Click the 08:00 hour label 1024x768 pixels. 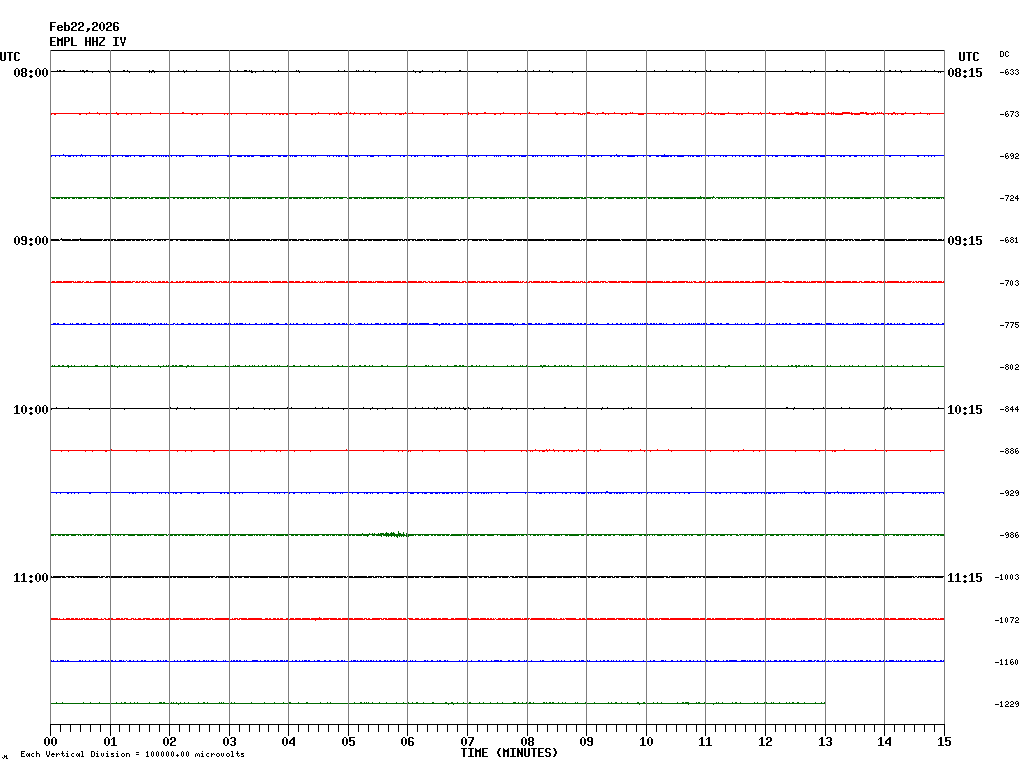pyautogui.click(x=31, y=73)
